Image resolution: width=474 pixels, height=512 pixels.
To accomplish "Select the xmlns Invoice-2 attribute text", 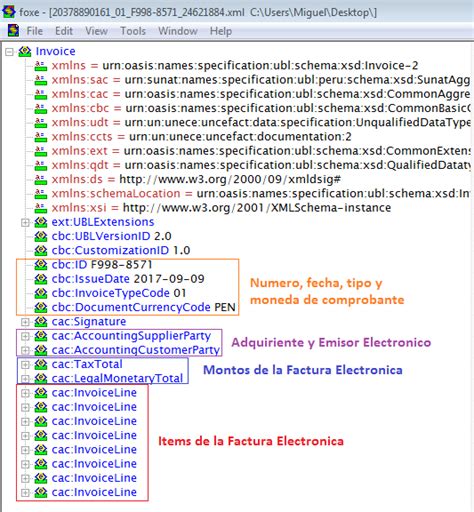I will click(x=235, y=66).
